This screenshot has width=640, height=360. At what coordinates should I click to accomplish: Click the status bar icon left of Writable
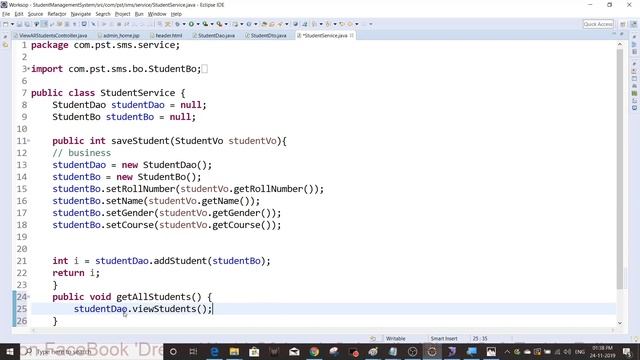[373, 338]
